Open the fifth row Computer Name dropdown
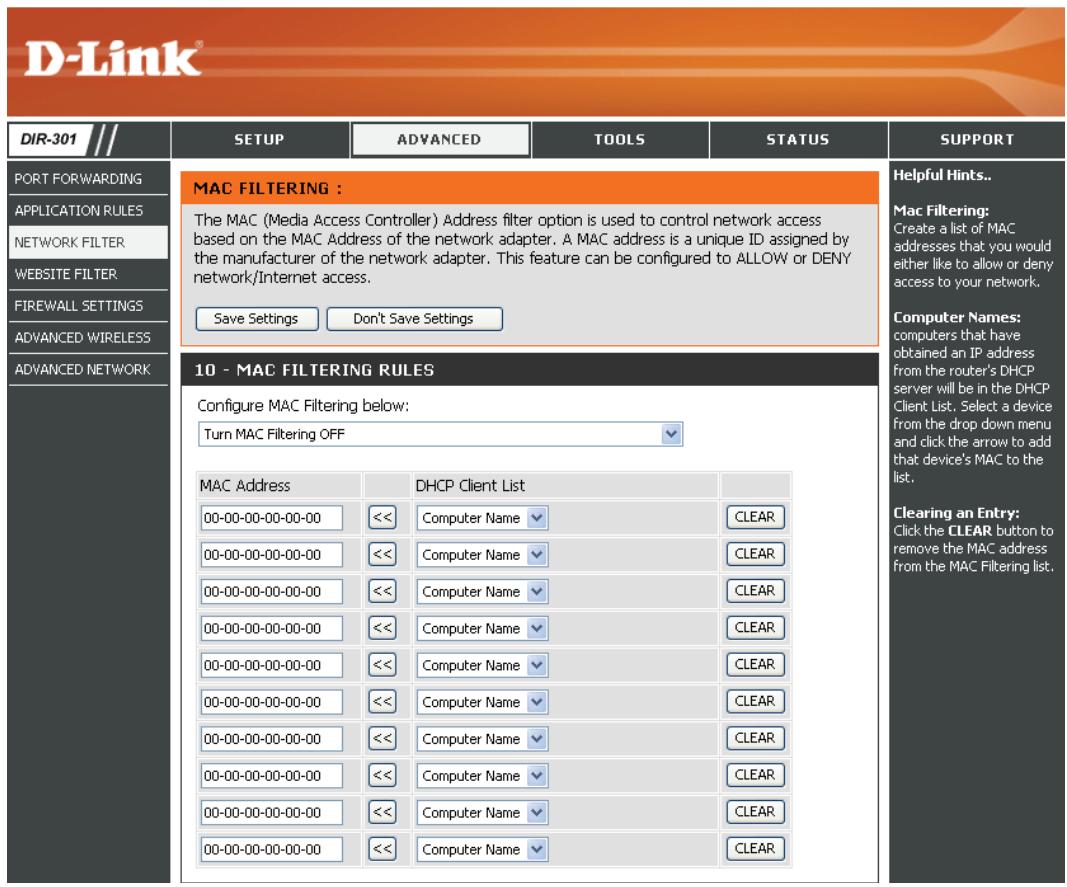 tap(482, 665)
